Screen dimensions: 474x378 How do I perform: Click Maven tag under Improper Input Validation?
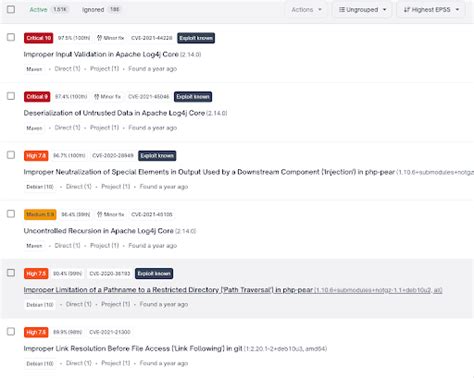(34, 69)
